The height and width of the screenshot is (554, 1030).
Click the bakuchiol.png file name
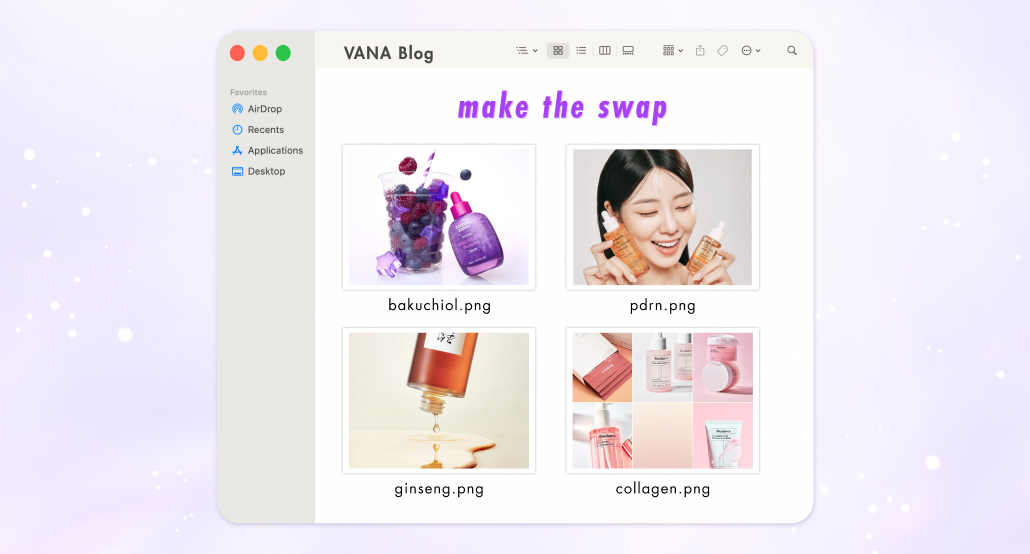pyautogui.click(x=439, y=306)
